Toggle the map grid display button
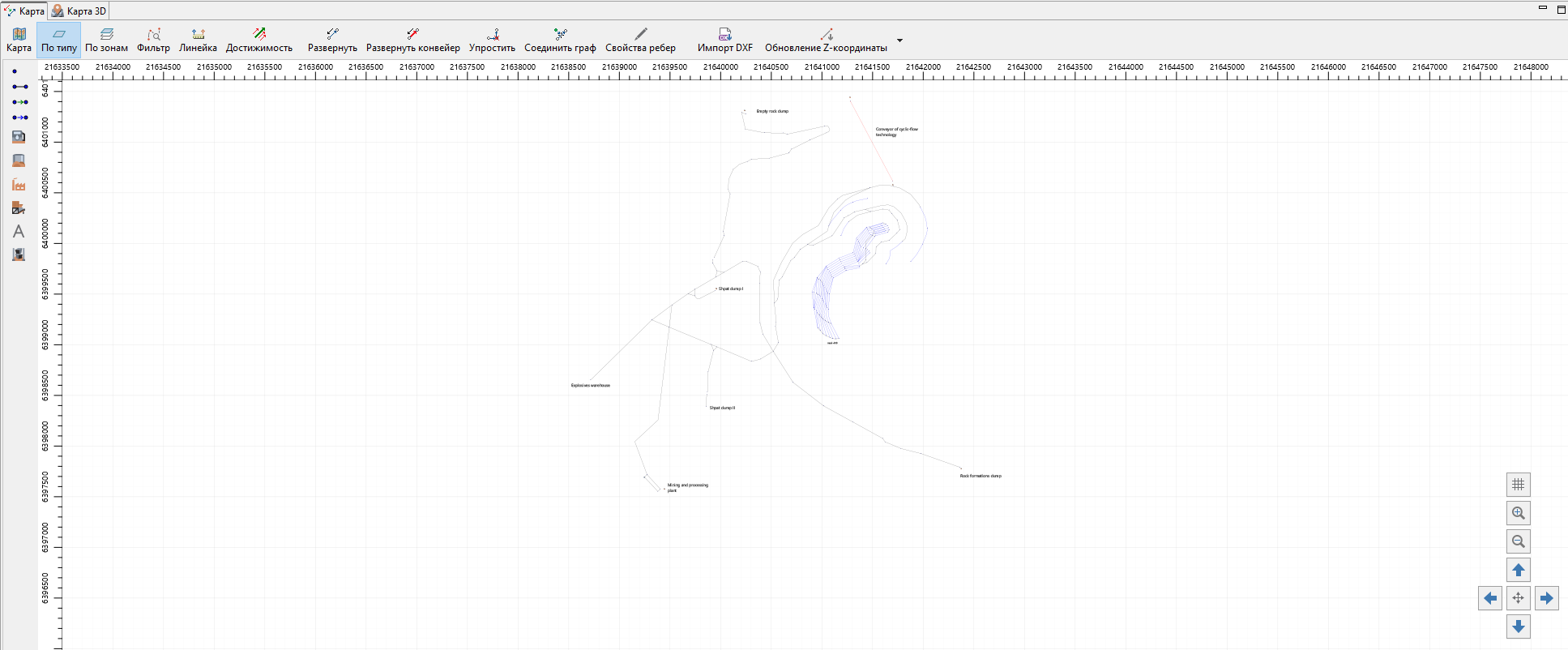1568x650 pixels. click(1518, 485)
